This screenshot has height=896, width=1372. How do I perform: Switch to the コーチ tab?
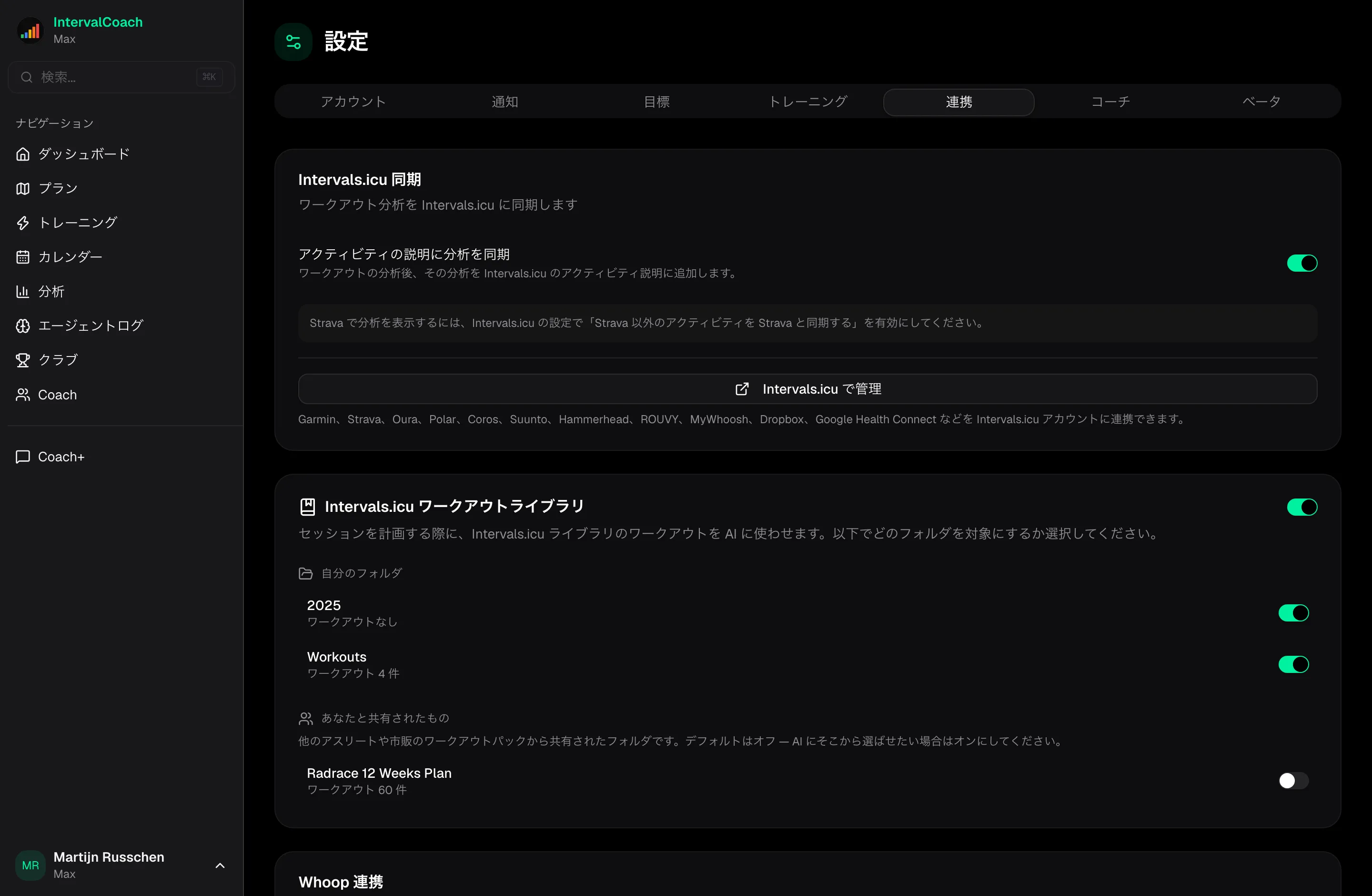coord(1110,102)
